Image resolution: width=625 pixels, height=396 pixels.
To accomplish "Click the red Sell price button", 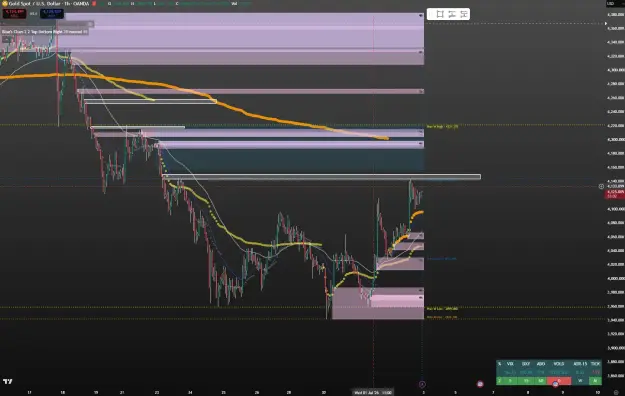I will click(x=14, y=14).
